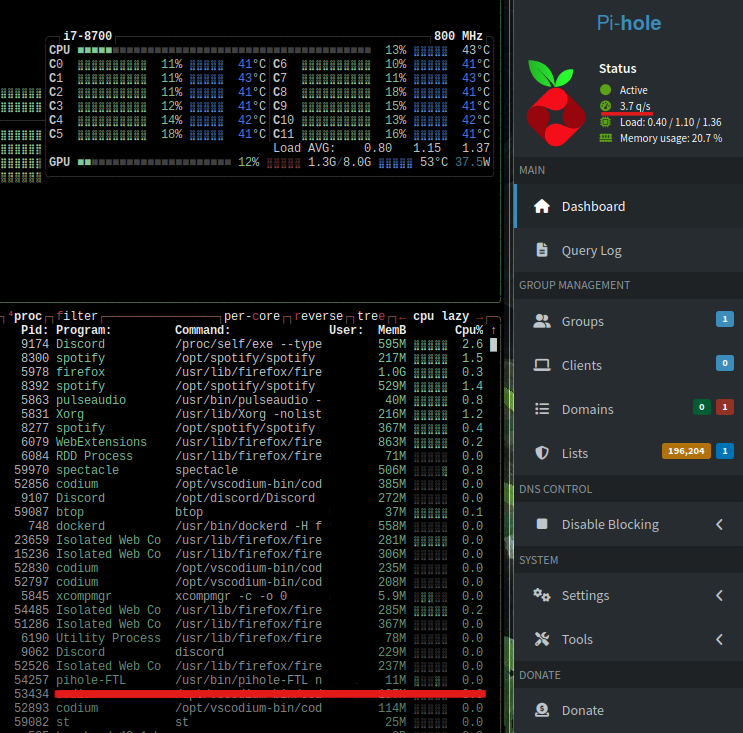Image resolution: width=743 pixels, height=733 pixels.
Task: Click the GPU usage bar in btop
Action: tap(154, 162)
